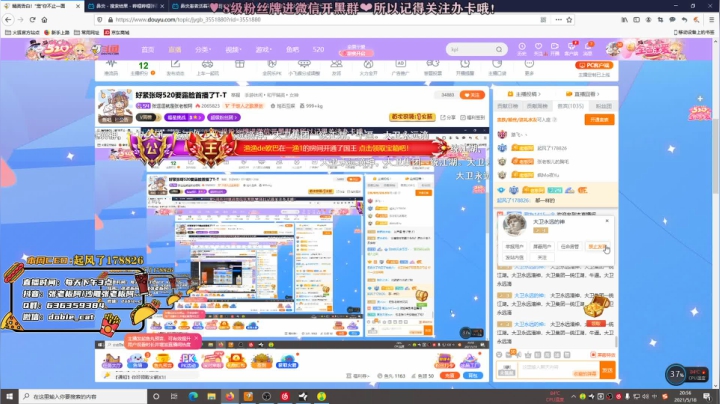The image size is (720, 404).
Task: Open Douyu 首页 nav item
Action: [147, 50]
